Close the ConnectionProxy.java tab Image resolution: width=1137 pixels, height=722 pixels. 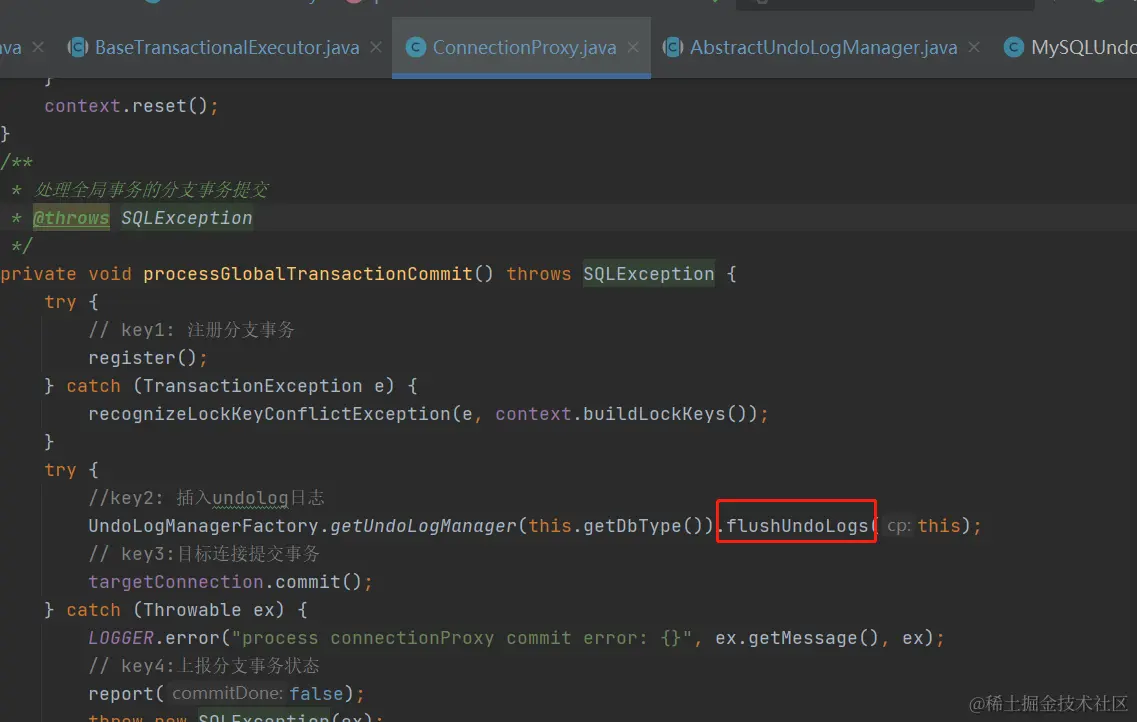tap(633, 47)
